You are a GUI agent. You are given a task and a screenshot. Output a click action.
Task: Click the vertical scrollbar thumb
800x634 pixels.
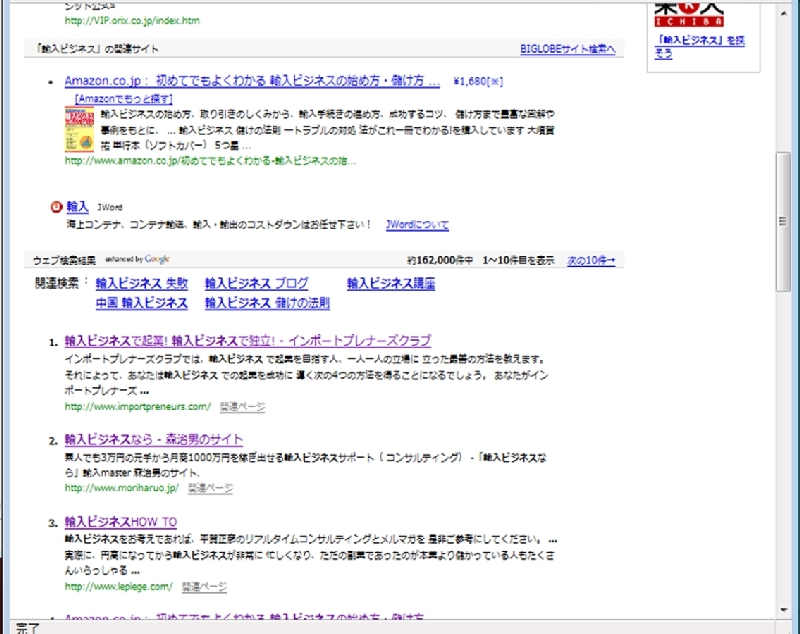[783, 221]
